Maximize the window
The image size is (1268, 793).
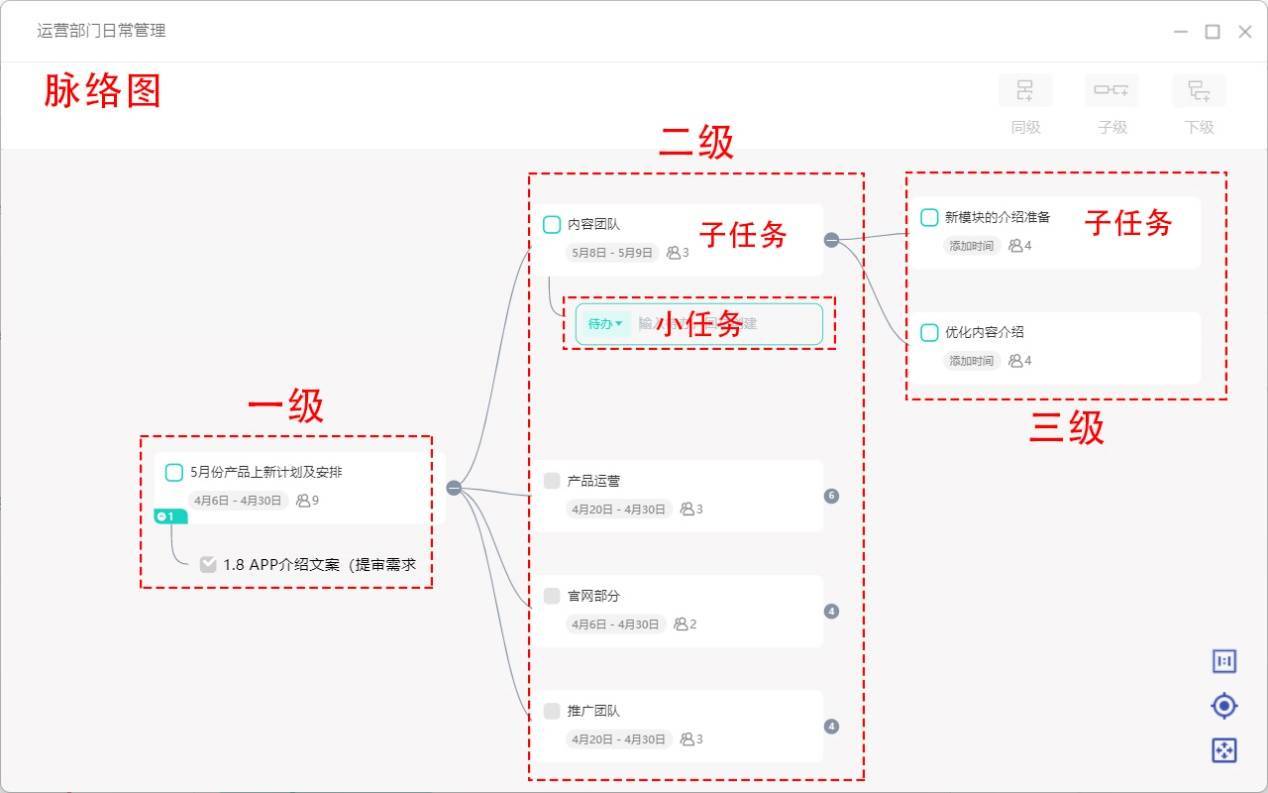(1212, 31)
